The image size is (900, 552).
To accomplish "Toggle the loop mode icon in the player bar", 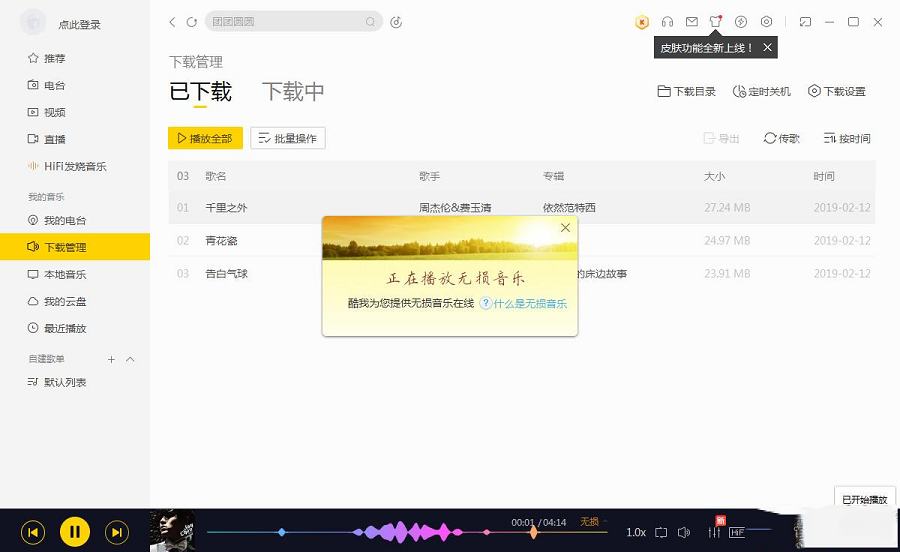I will point(661,532).
